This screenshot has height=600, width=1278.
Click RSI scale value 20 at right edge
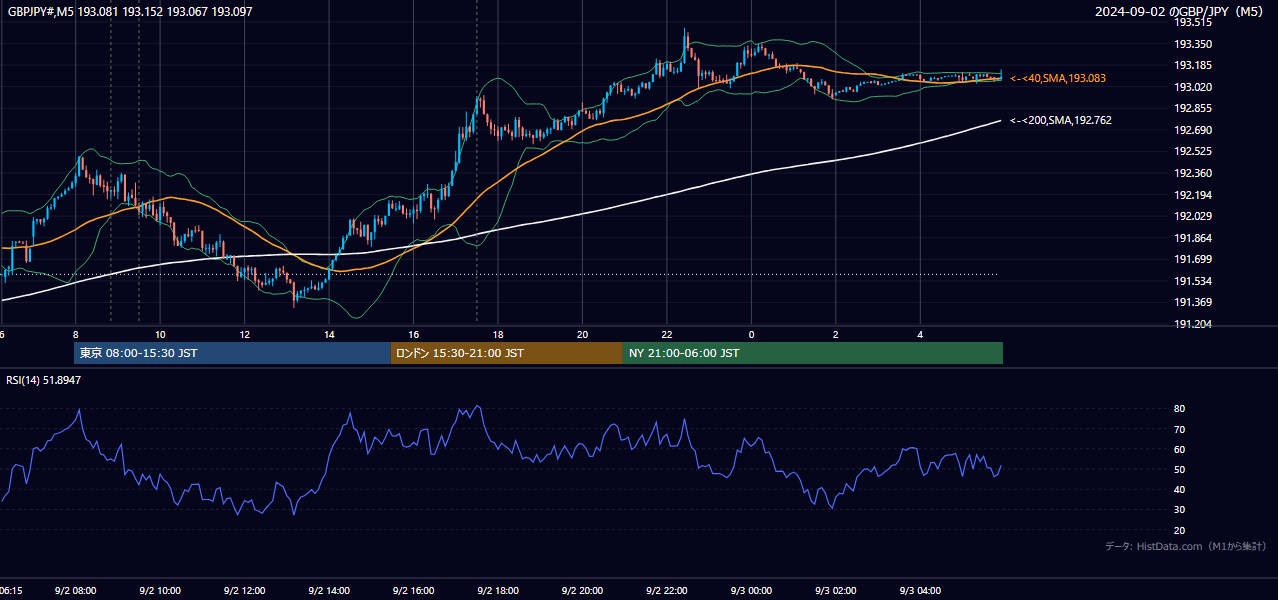[1180, 530]
